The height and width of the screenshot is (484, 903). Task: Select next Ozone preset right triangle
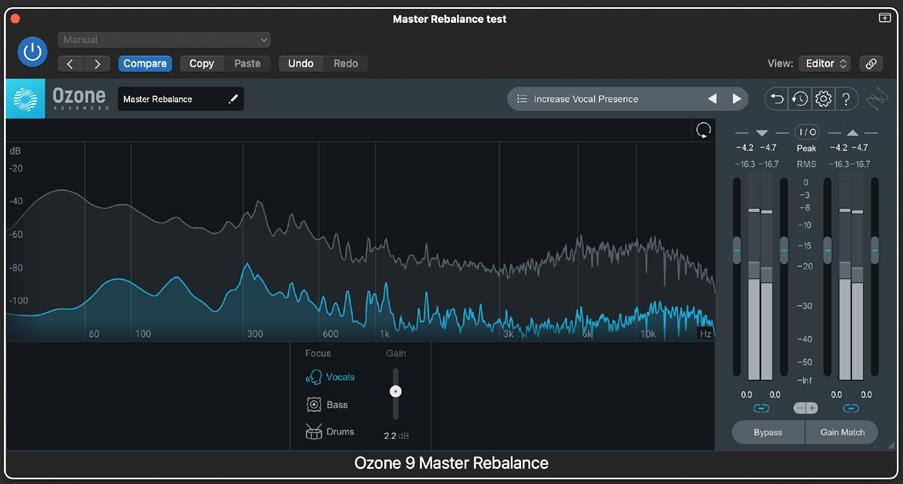737,99
